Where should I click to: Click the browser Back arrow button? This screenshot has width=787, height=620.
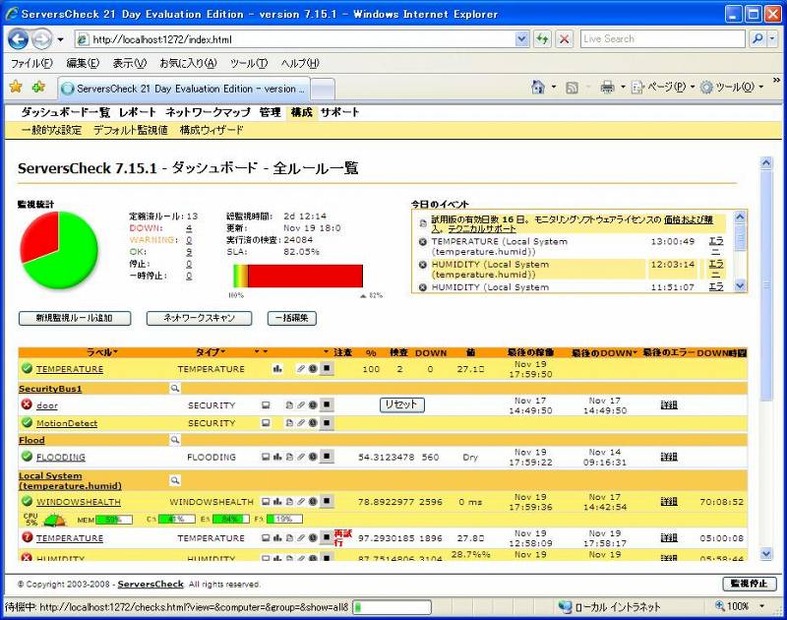click(18, 39)
